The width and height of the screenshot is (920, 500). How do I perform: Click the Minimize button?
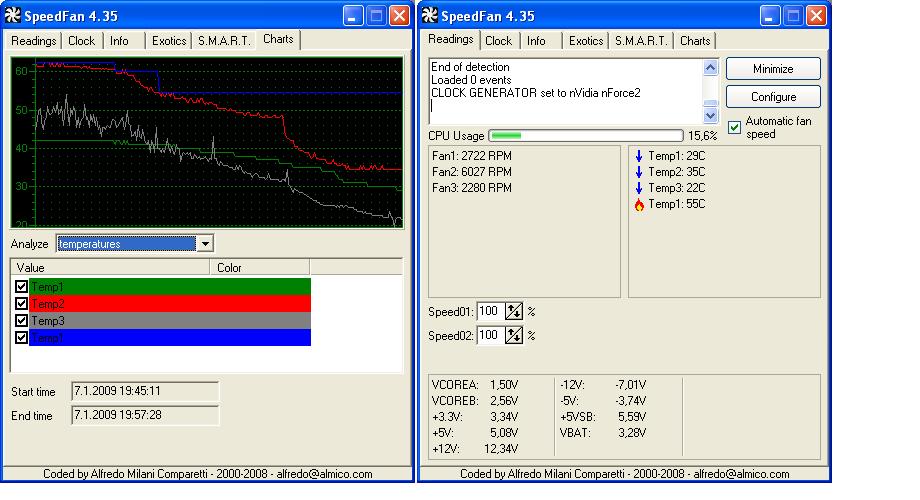tap(773, 69)
